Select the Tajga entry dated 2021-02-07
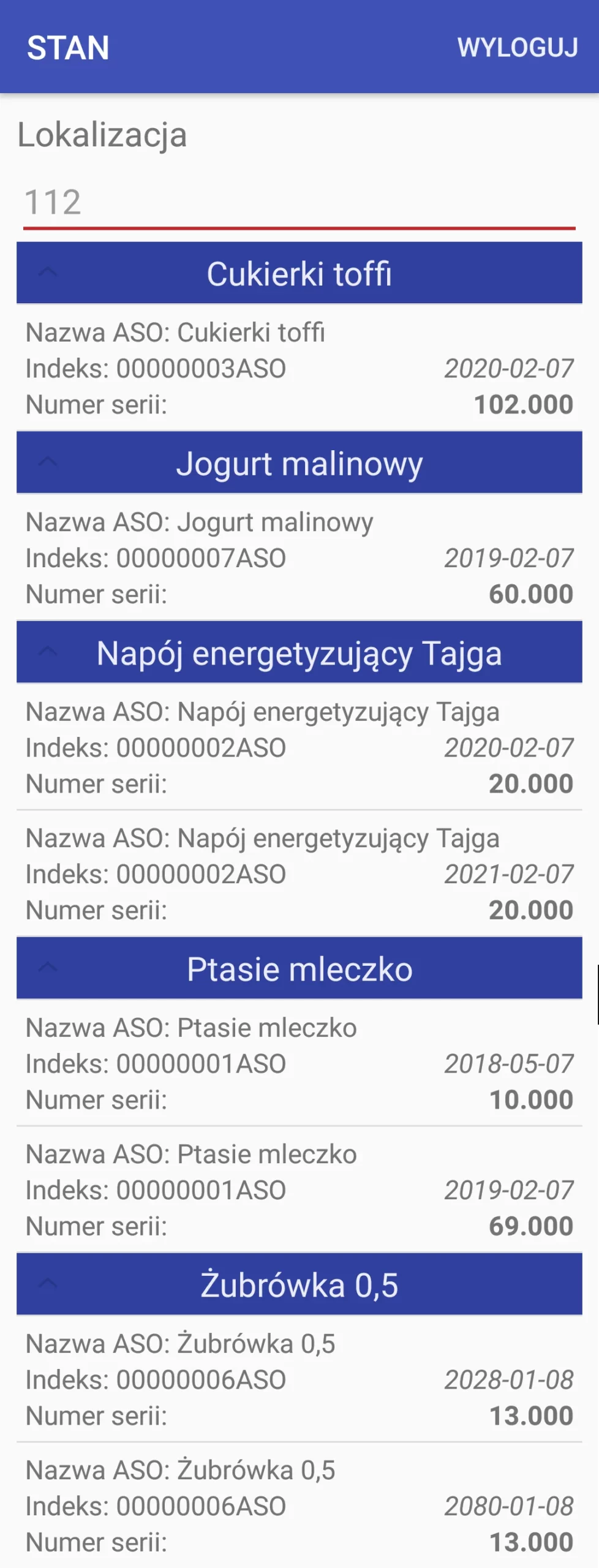This screenshot has width=599, height=1568. pos(299,874)
